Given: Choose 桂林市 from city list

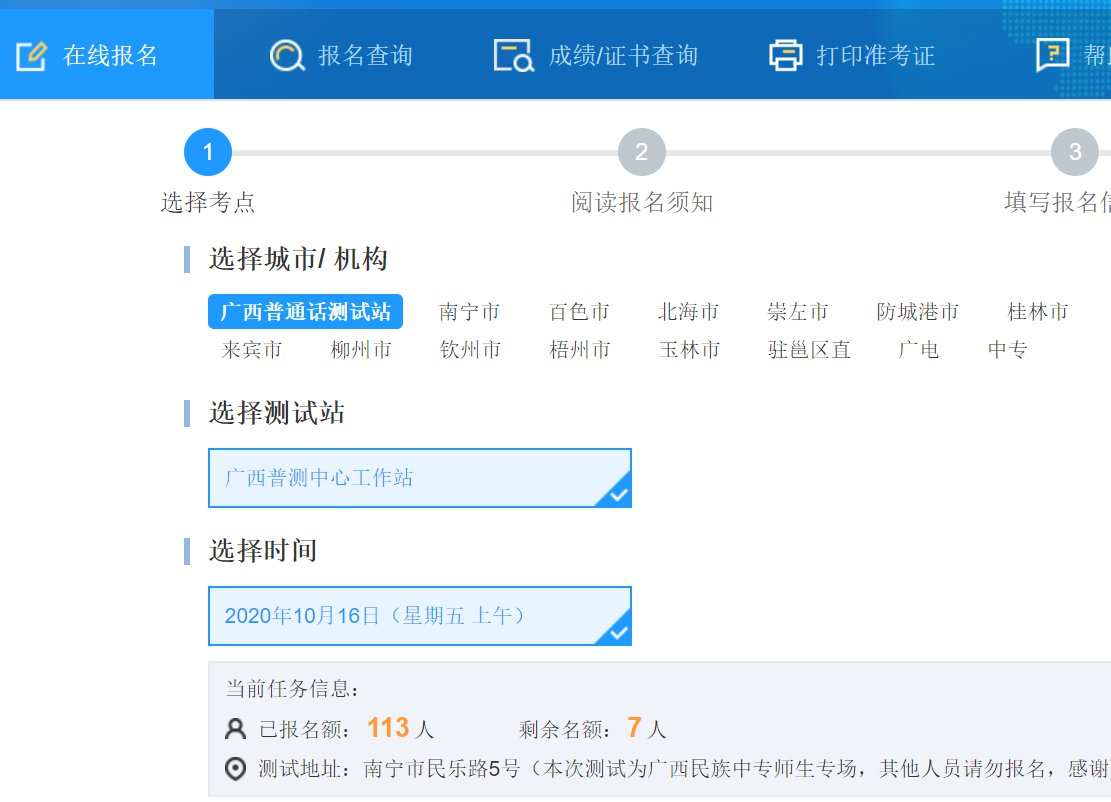Looking at the screenshot, I should click(1037, 312).
